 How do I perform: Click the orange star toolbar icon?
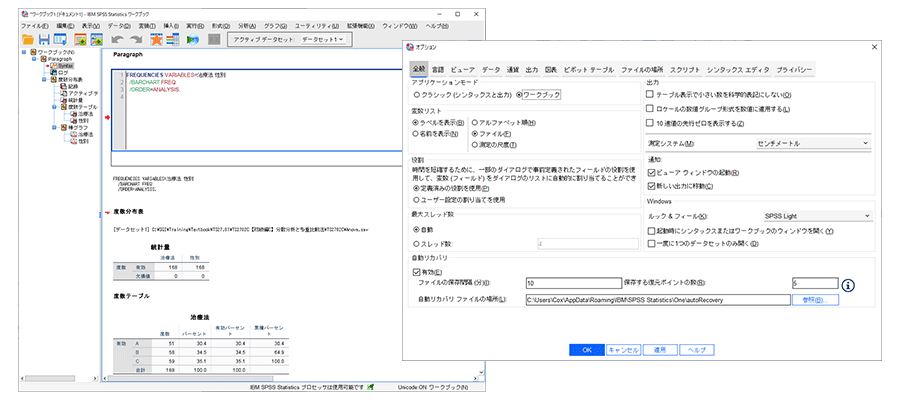tap(156, 40)
